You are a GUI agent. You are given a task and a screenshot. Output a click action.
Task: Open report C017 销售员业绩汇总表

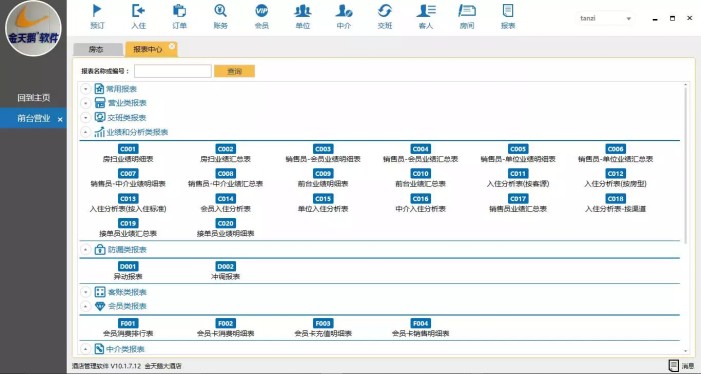point(518,203)
